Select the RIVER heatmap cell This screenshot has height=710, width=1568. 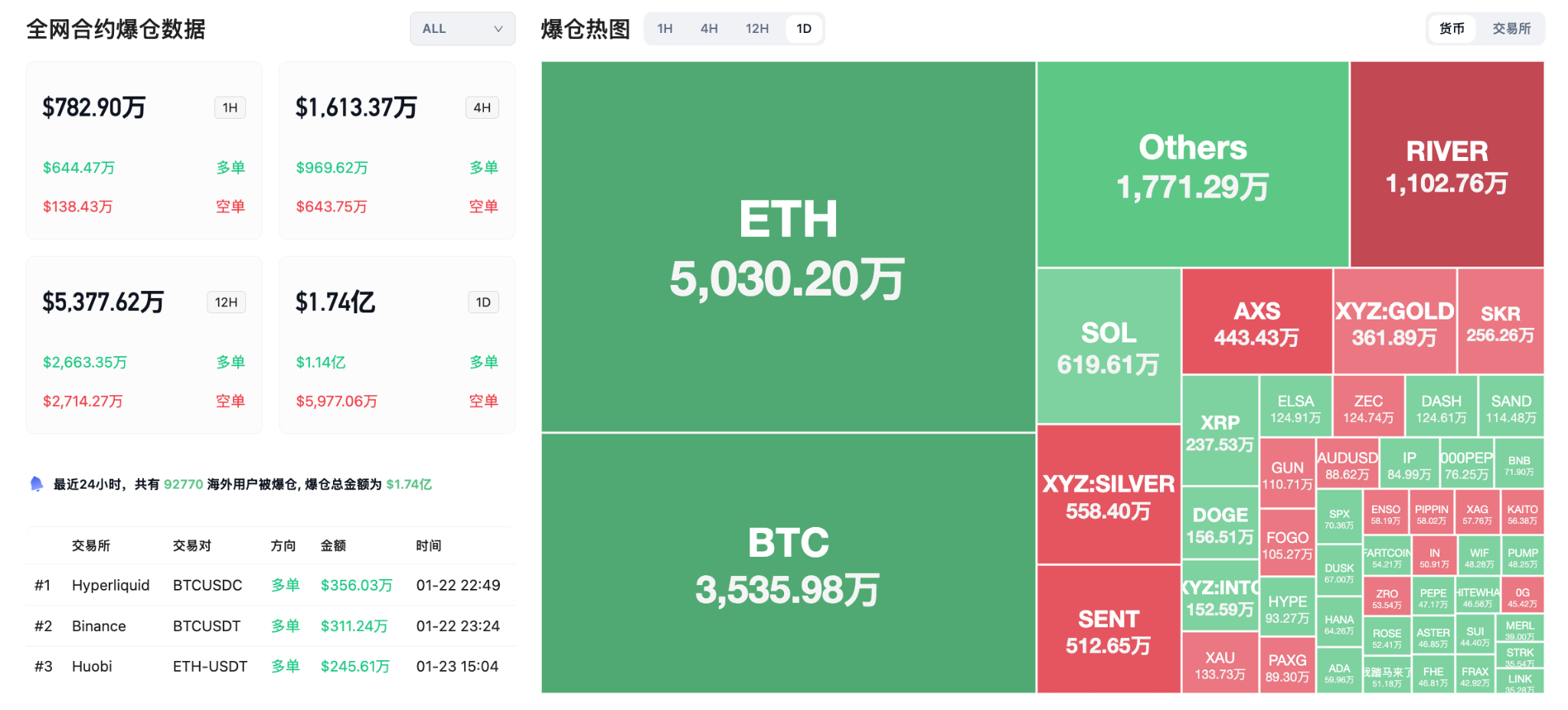coord(1445,165)
